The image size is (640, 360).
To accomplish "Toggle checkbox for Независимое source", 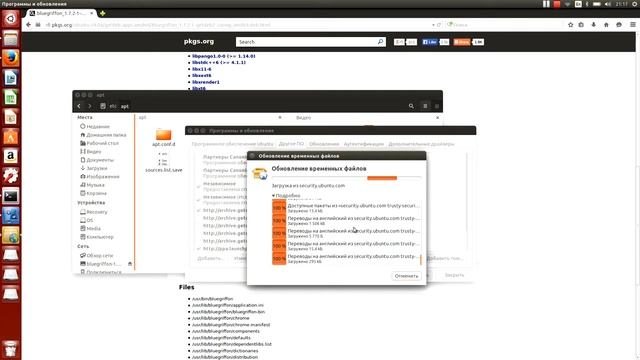I will (x=199, y=187).
